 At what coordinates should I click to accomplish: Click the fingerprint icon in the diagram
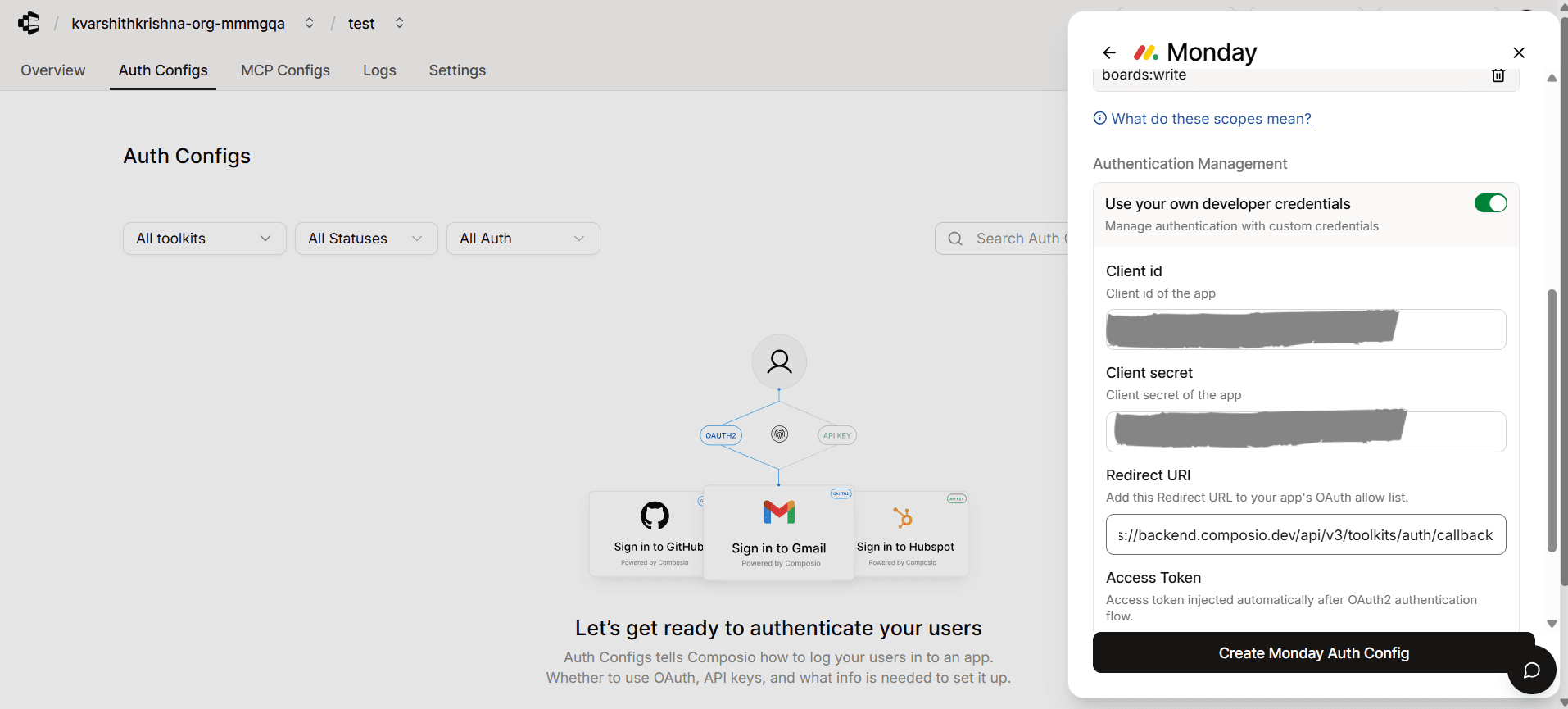click(780, 434)
